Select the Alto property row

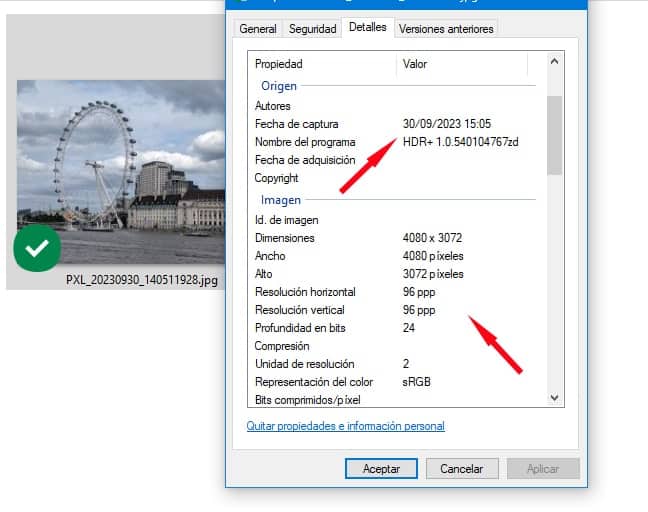[x=395, y=274]
